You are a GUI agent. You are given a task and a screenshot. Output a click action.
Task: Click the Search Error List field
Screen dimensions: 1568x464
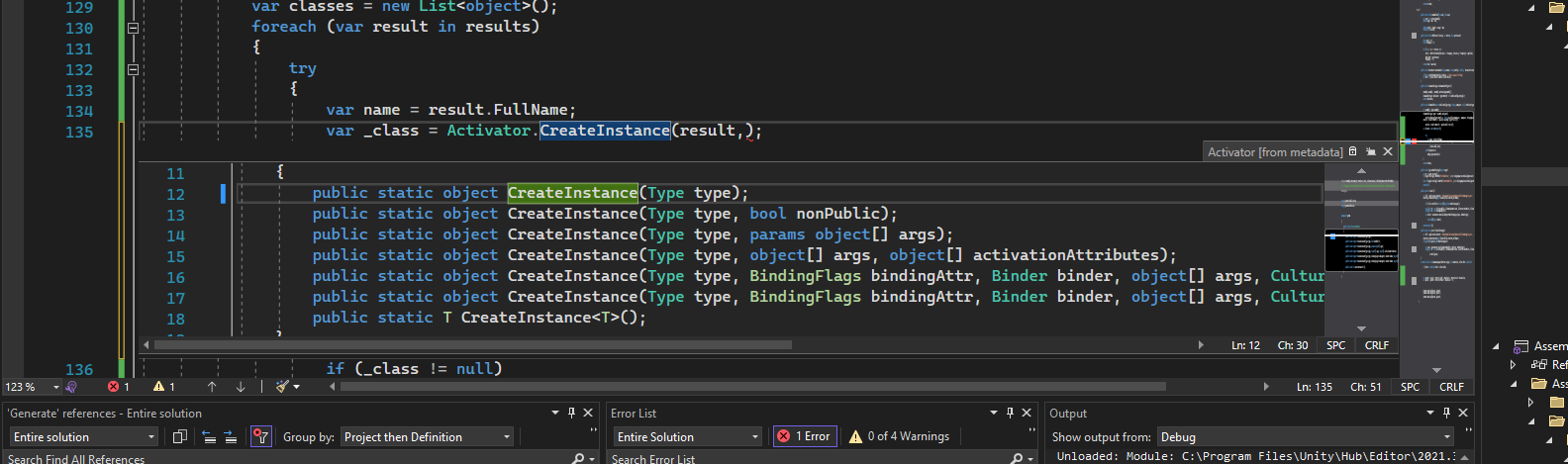click(x=806, y=459)
